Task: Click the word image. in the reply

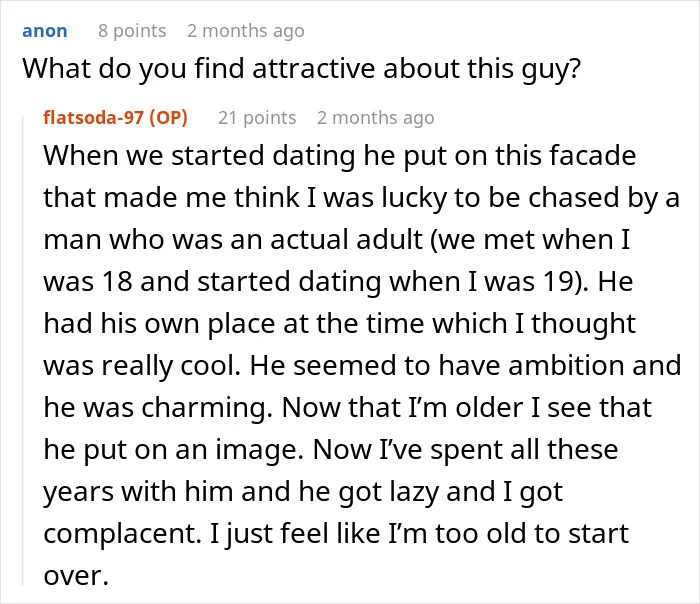Action: pyautogui.click(x=260, y=450)
